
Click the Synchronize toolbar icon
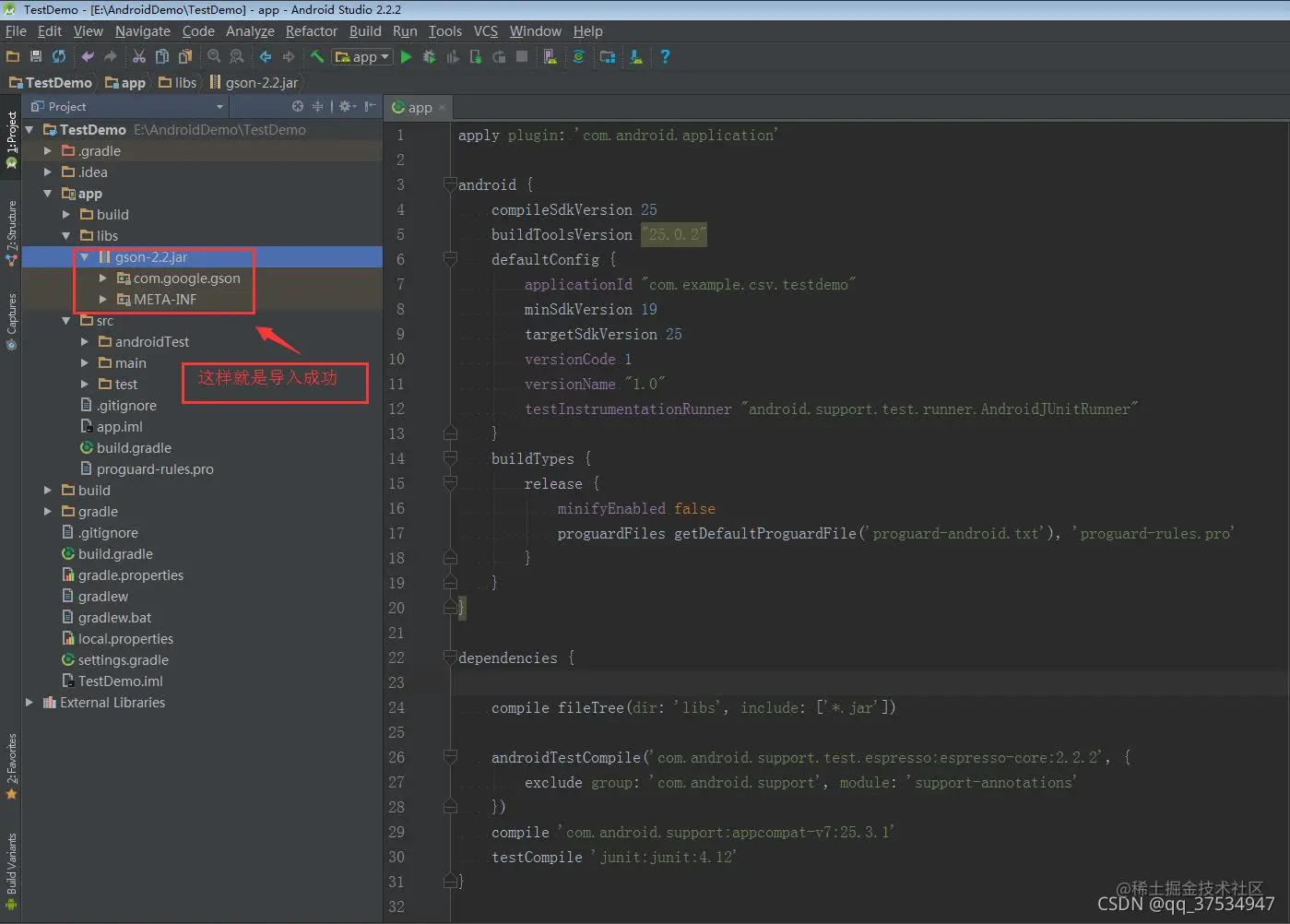[59, 56]
